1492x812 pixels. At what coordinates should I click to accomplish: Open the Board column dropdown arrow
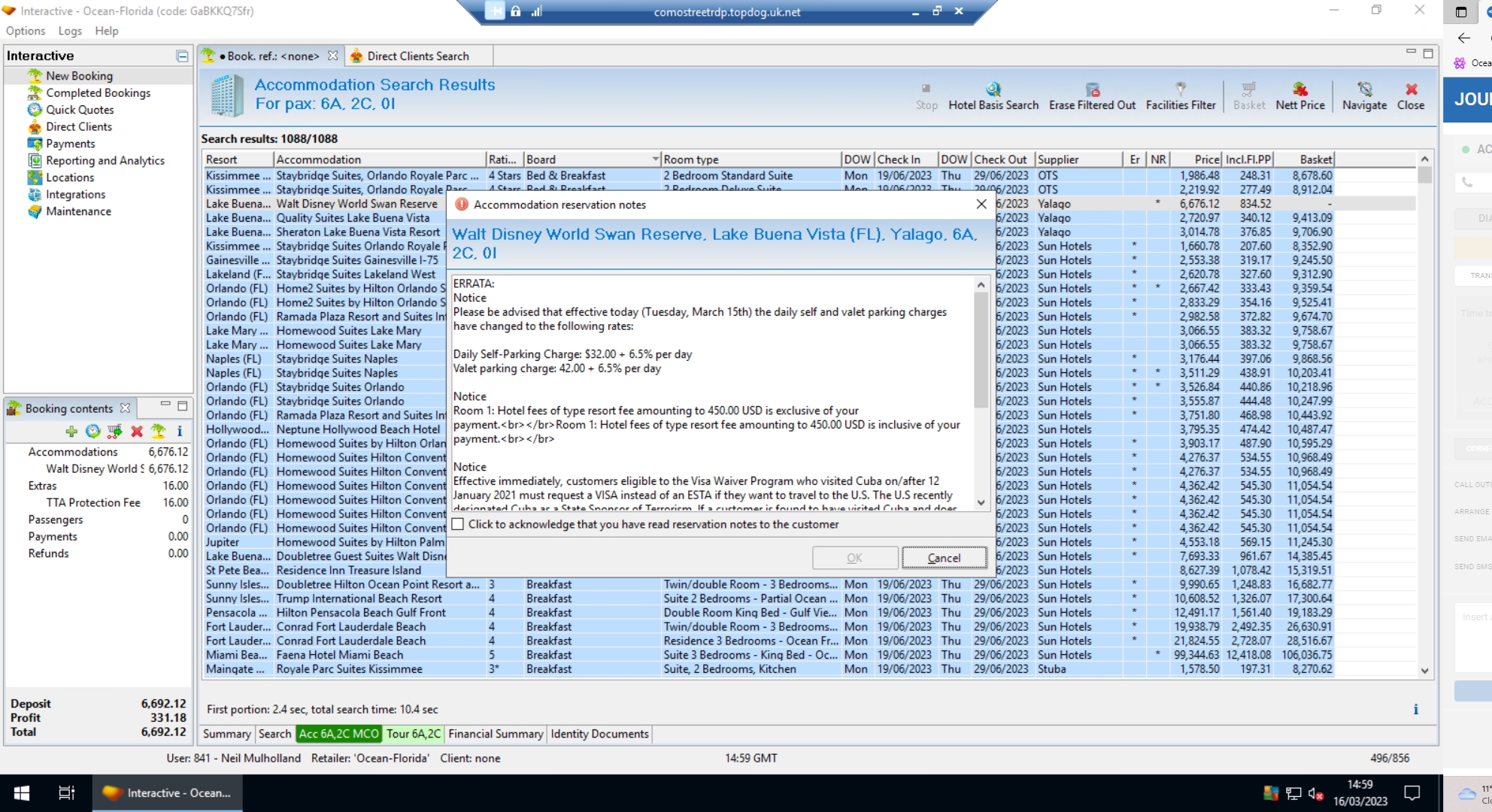point(655,159)
